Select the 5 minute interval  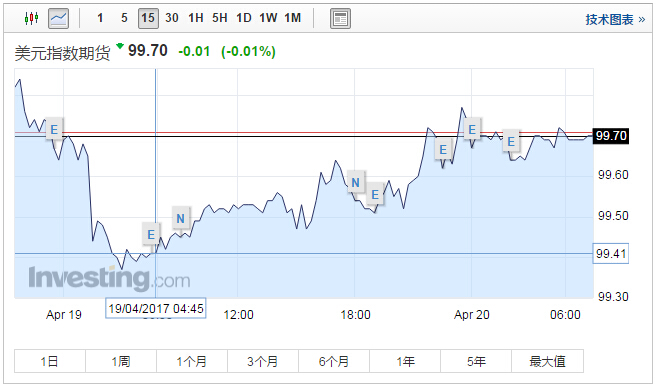click(124, 18)
